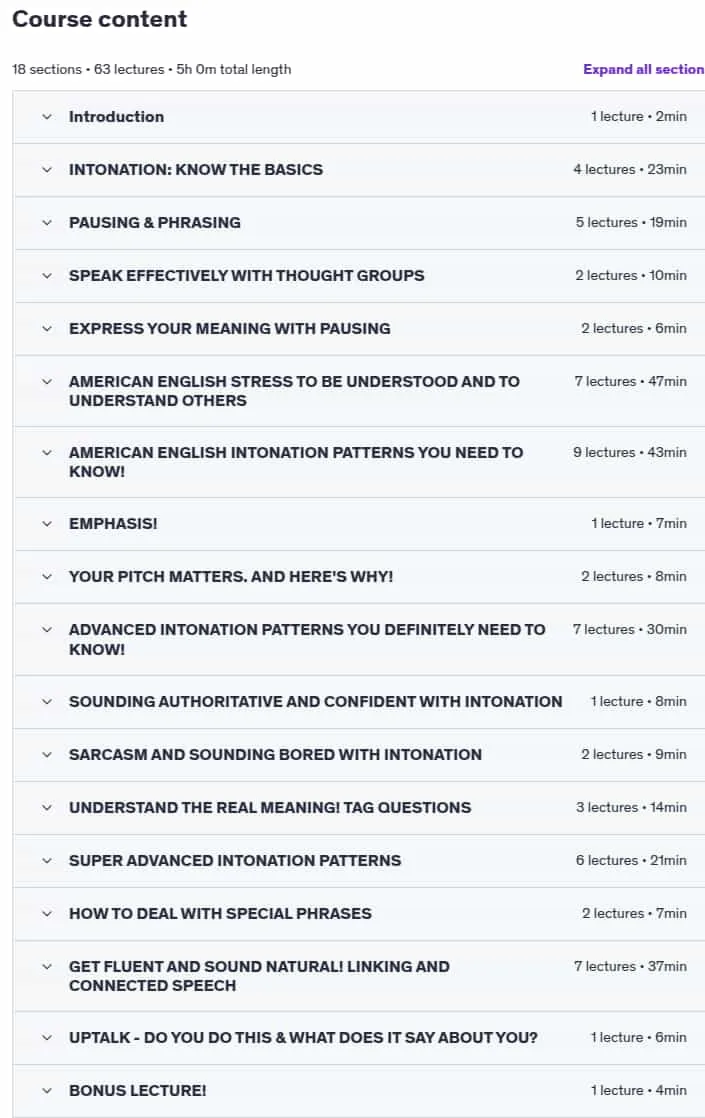Expand GET FLUENT AND SOUND NATURAL section chevron

click(47, 968)
